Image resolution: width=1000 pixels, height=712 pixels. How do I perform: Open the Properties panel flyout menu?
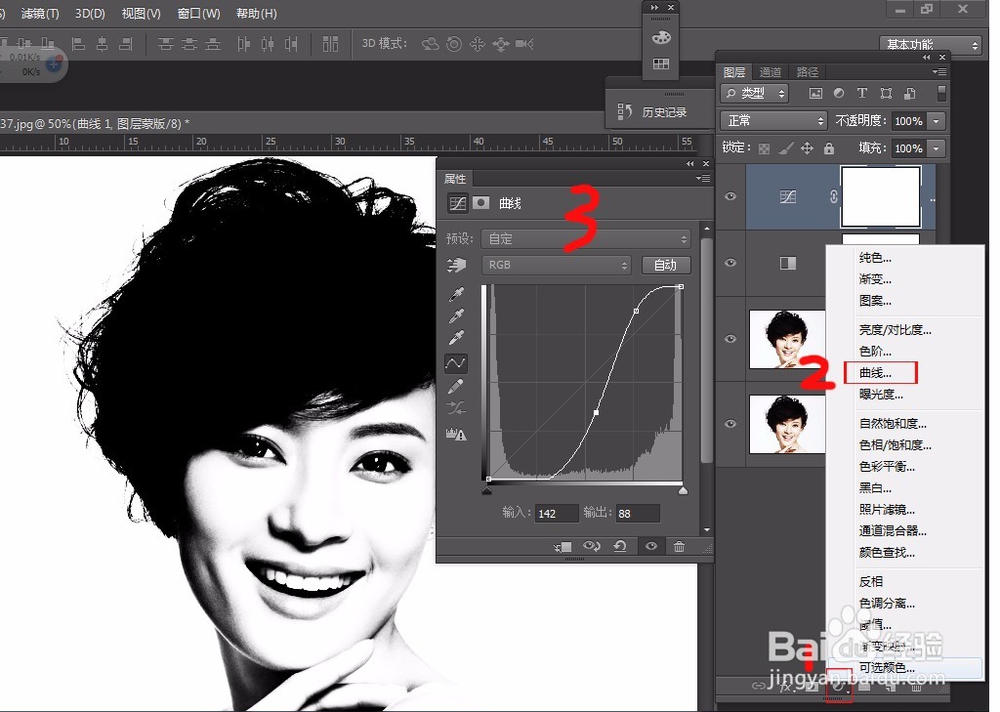click(703, 179)
